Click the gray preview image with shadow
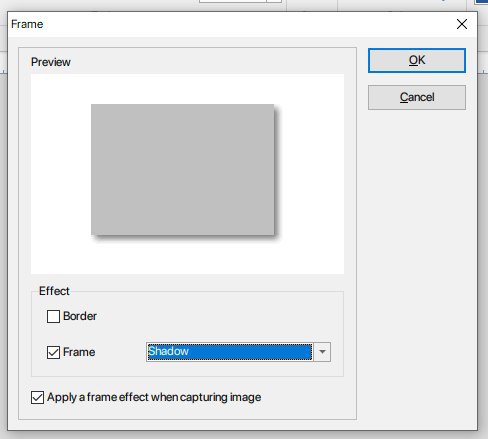The width and height of the screenshot is (488, 439). [x=183, y=170]
